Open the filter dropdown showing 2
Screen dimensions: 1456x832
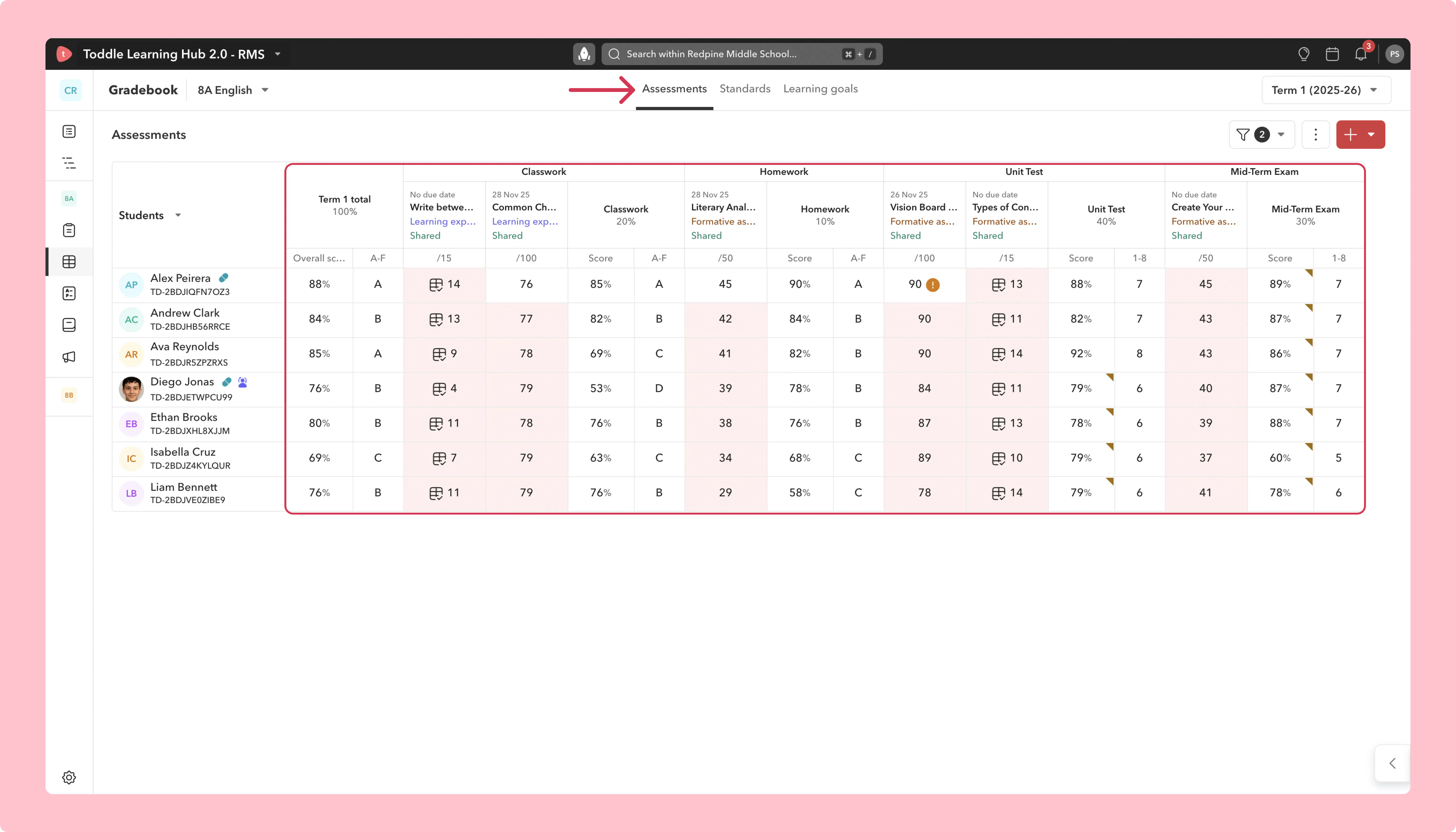pos(1261,134)
